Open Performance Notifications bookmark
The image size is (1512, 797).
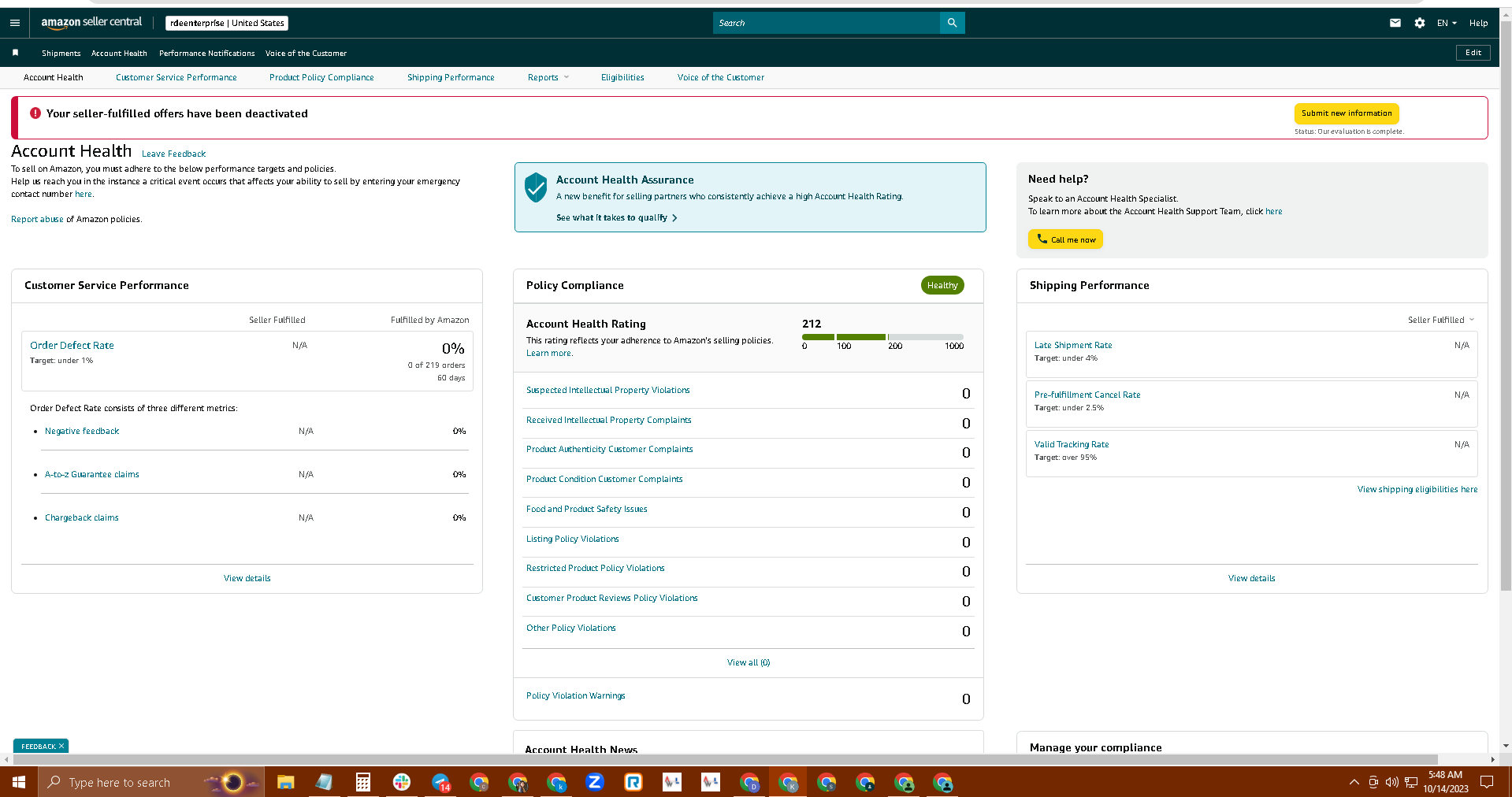coord(207,53)
